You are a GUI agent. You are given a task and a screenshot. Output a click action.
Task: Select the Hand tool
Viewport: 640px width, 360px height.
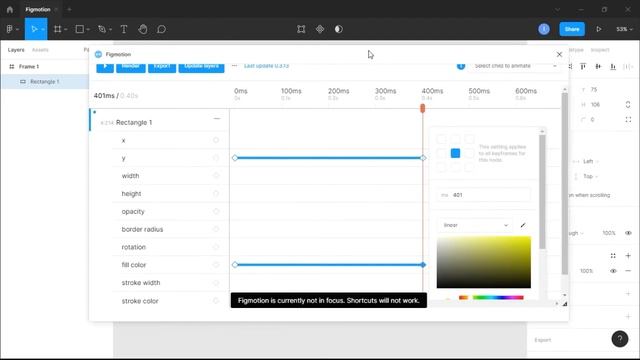(x=142, y=29)
